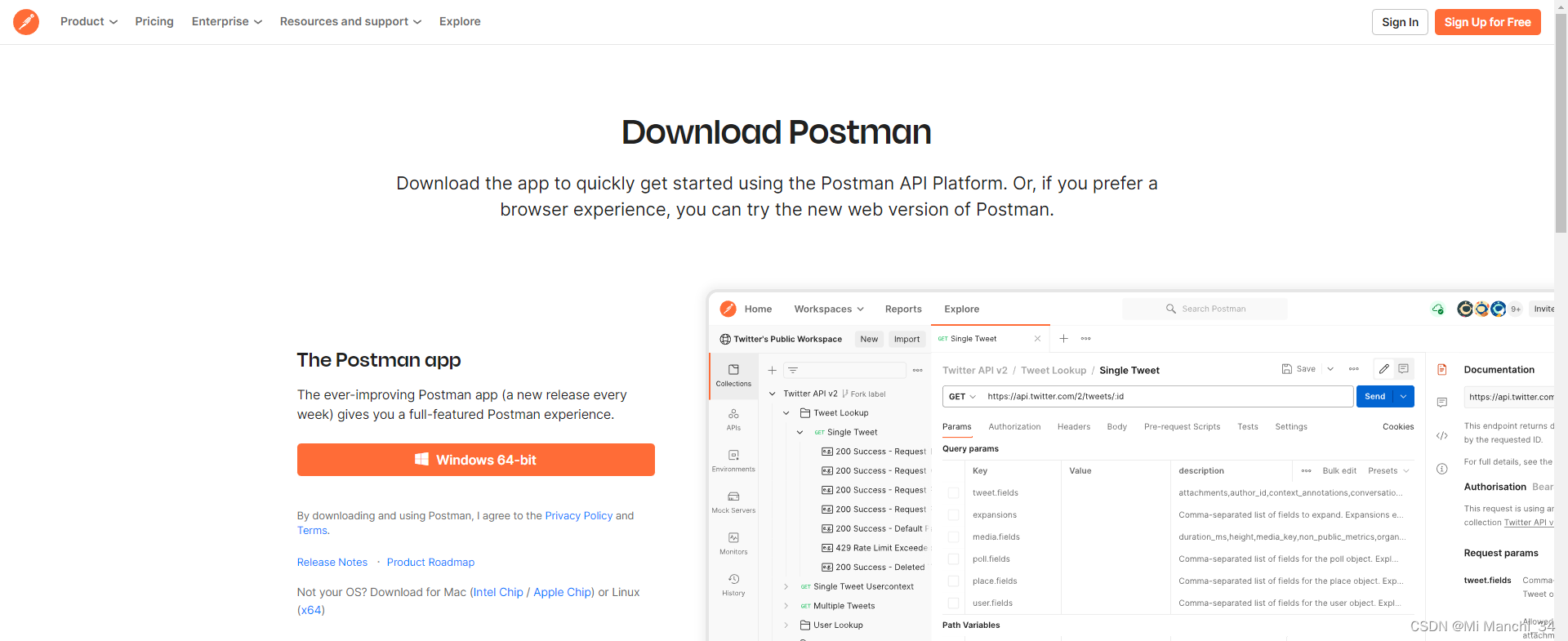Screen dimensions: 1568x641
Task: Click the request URL field
Action: pyautogui.click(x=1167, y=396)
